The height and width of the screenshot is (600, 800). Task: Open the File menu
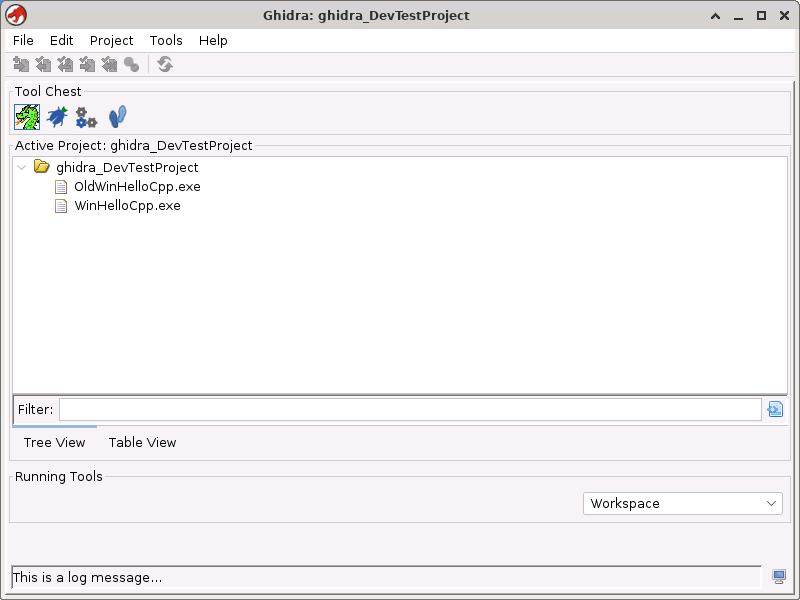click(23, 41)
